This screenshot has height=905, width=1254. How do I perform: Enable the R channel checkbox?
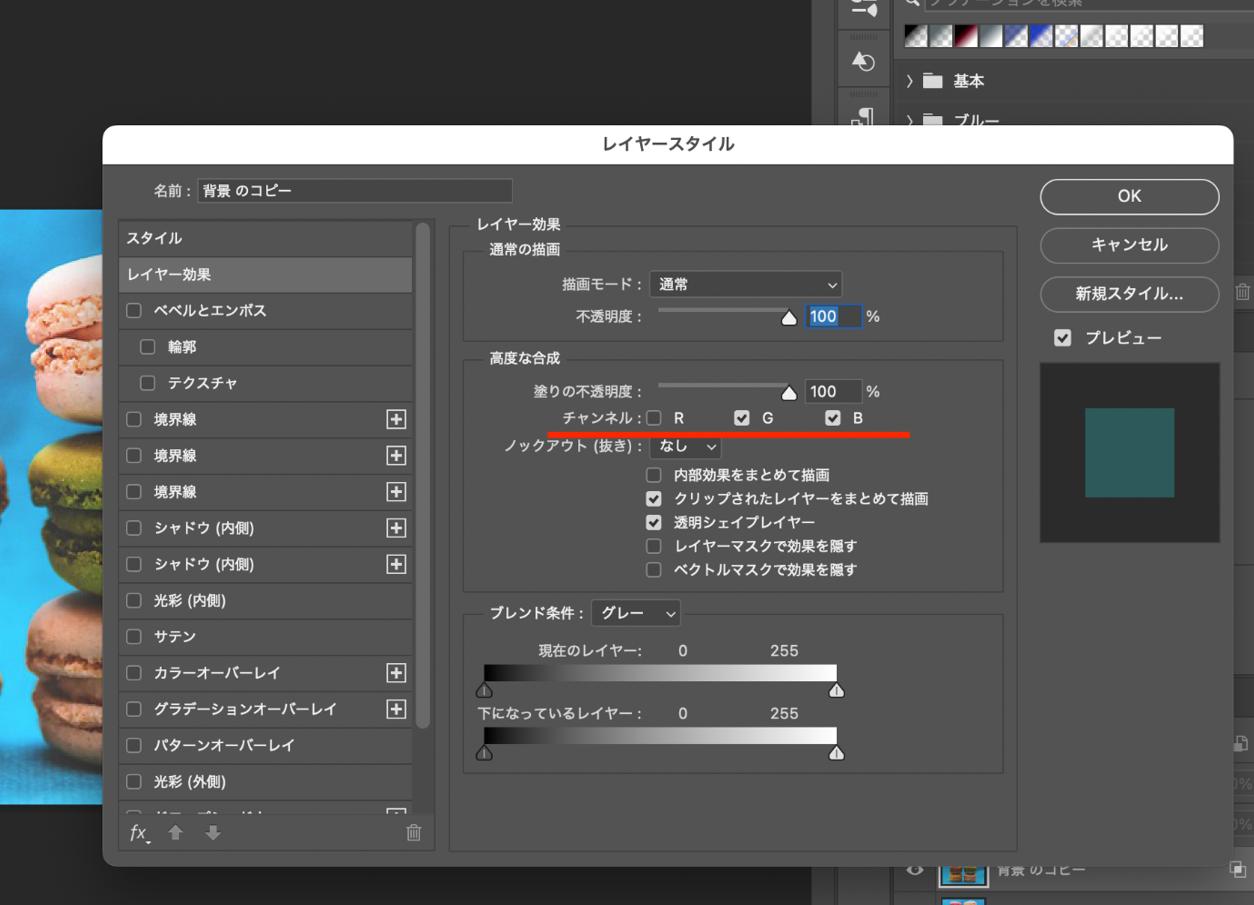(654, 417)
